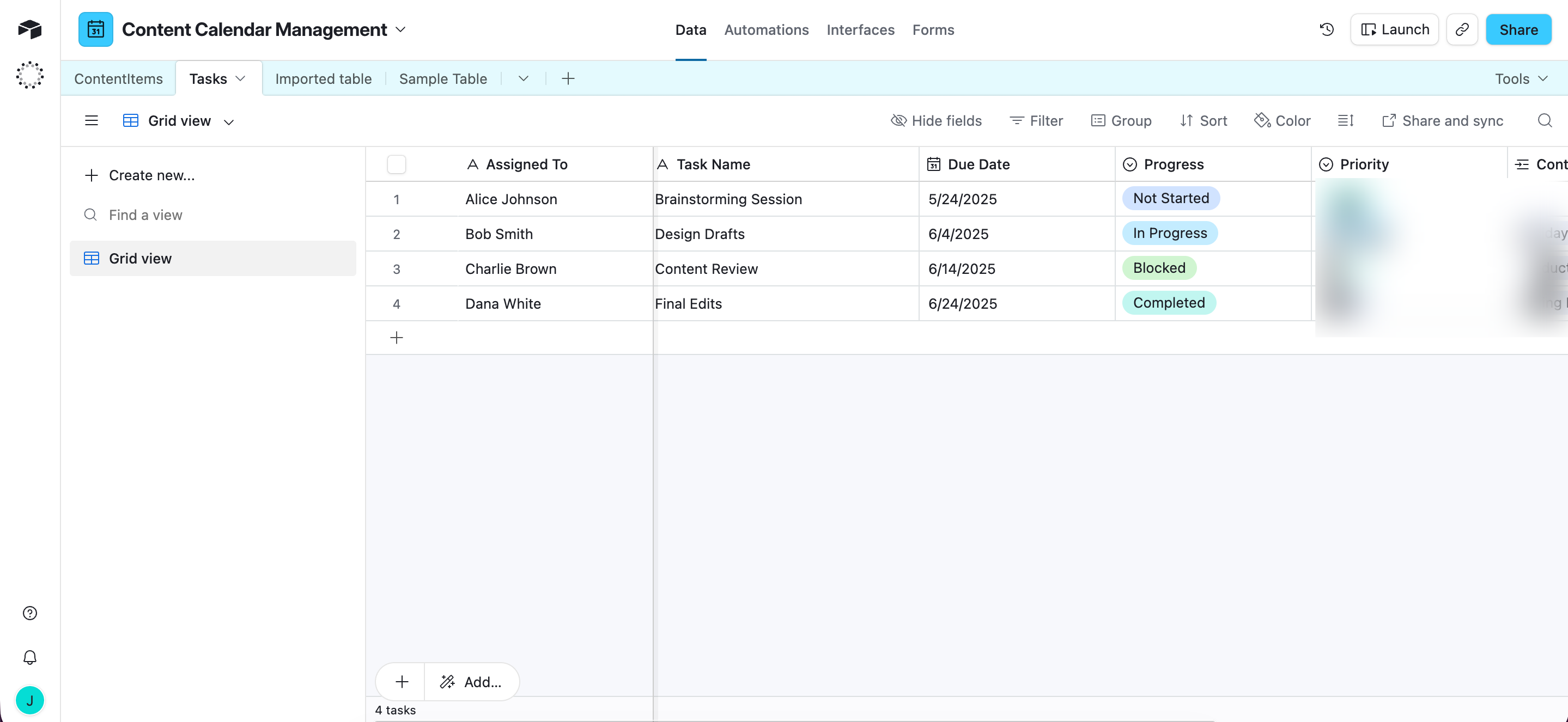Switch to the Automations tab
This screenshot has height=722, width=1568.
765,30
